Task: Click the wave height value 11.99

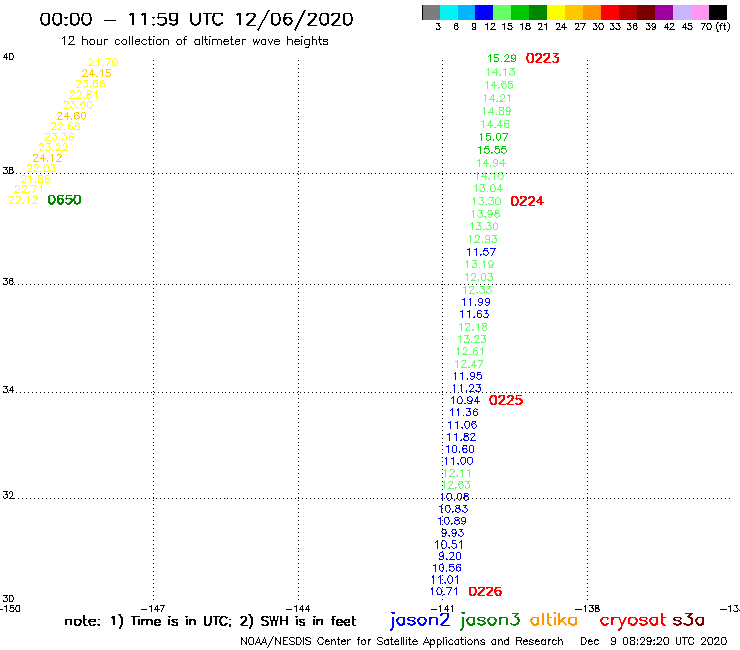Action: [476, 303]
